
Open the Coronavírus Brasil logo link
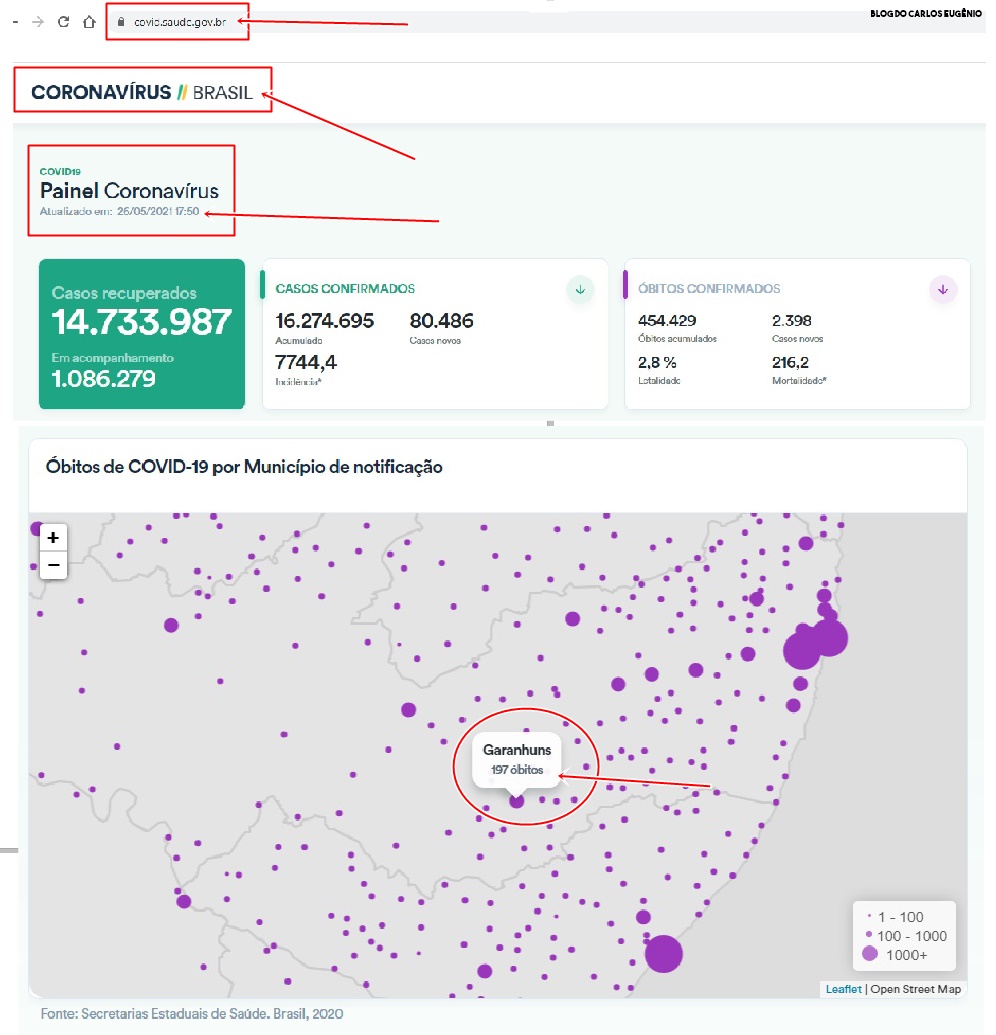click(141, 93)
